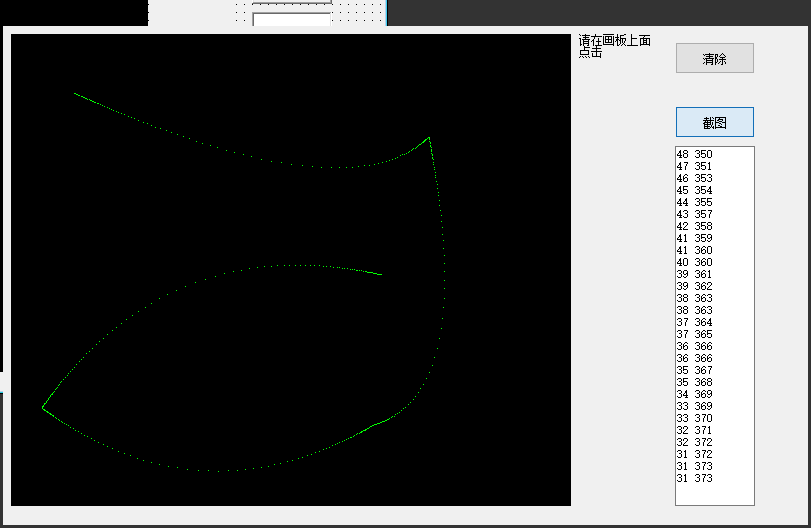Screen dimensions: 811x528
Task: Click the 清除 (clear) button
Action: [714, 58]
